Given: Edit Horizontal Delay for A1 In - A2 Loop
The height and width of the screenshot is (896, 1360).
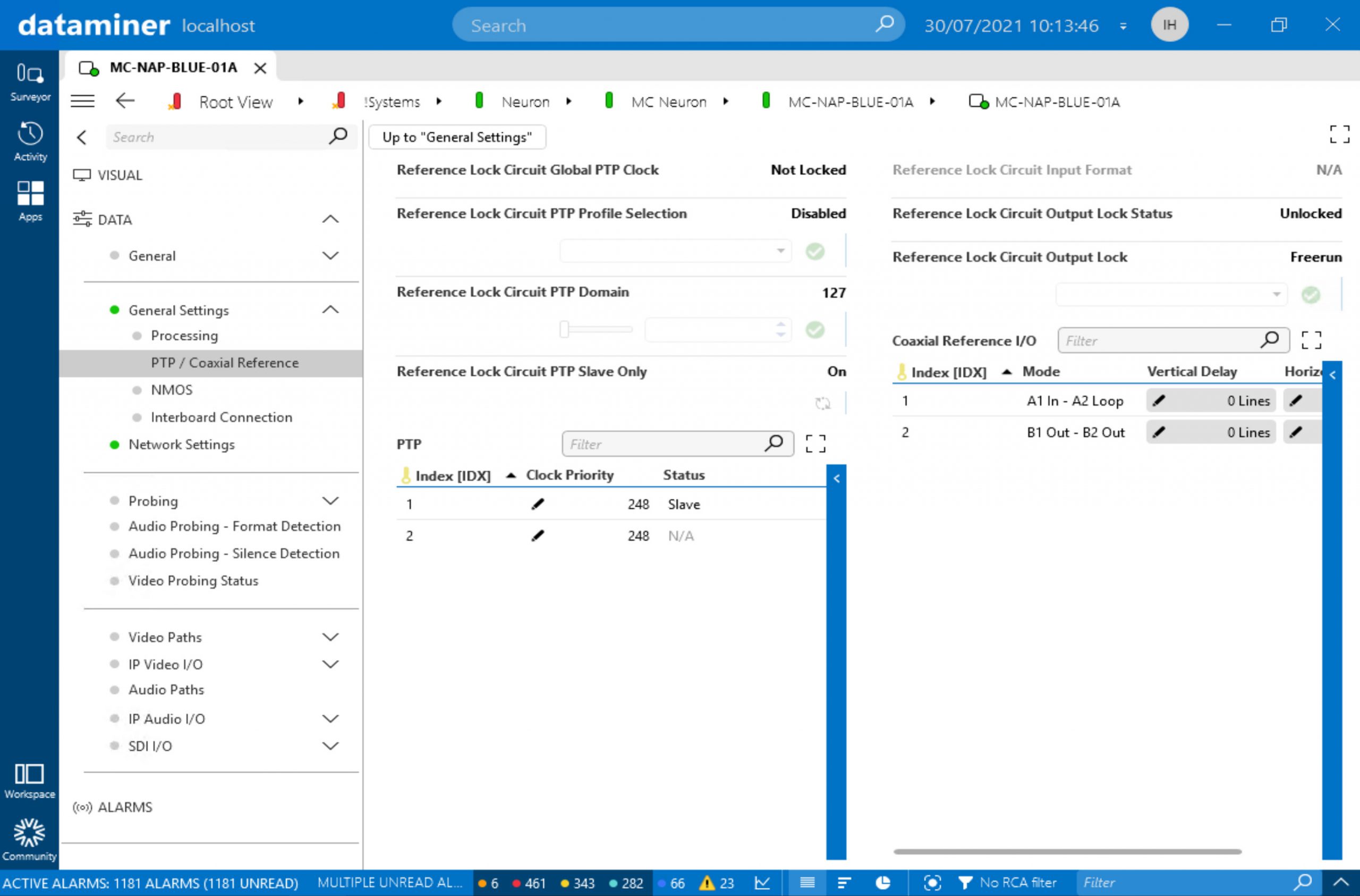Looking at the screenshot, I should pos(1296,400).
